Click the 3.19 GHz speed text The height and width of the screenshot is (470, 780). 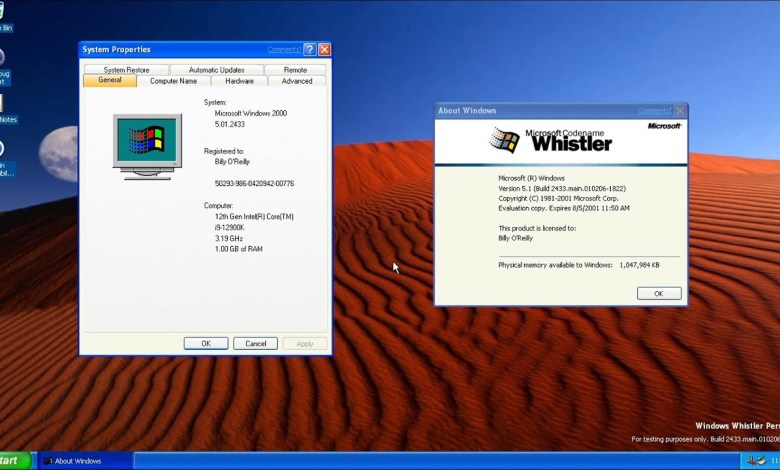(229, 238)
